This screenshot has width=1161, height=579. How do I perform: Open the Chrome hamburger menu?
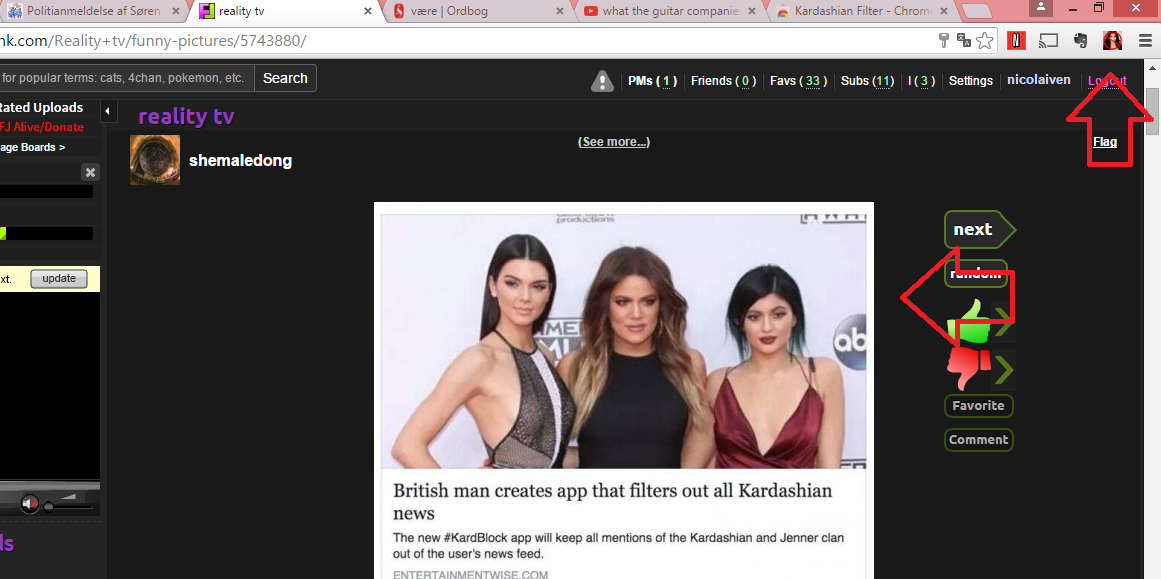point(1145,41)
